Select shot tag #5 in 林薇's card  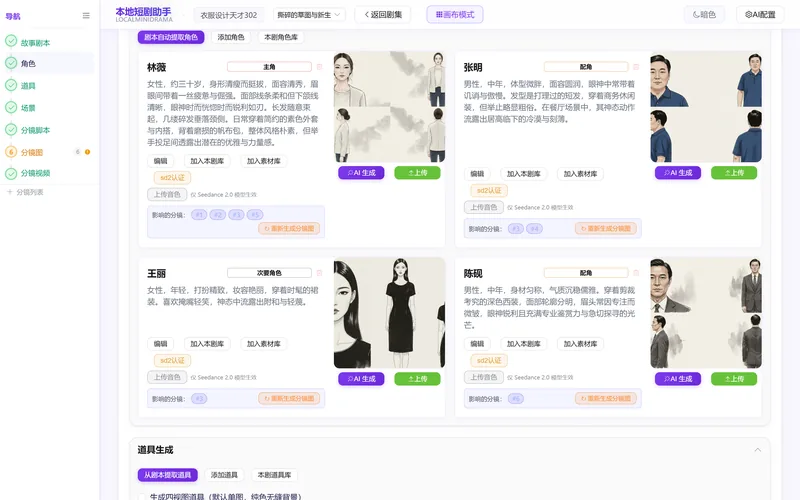pos(255,215)
